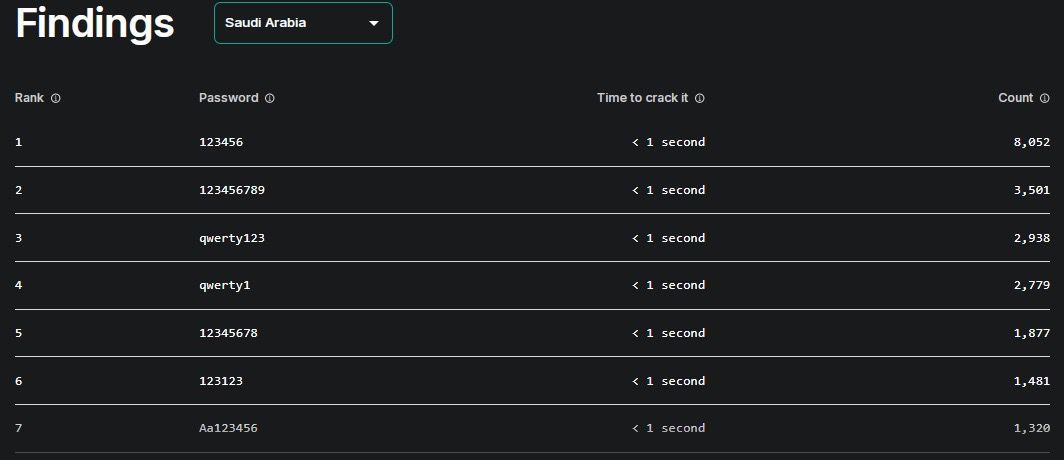Select the Password column header
Viewport: 1064px width, 475px height.
click(x=229, y=98)
